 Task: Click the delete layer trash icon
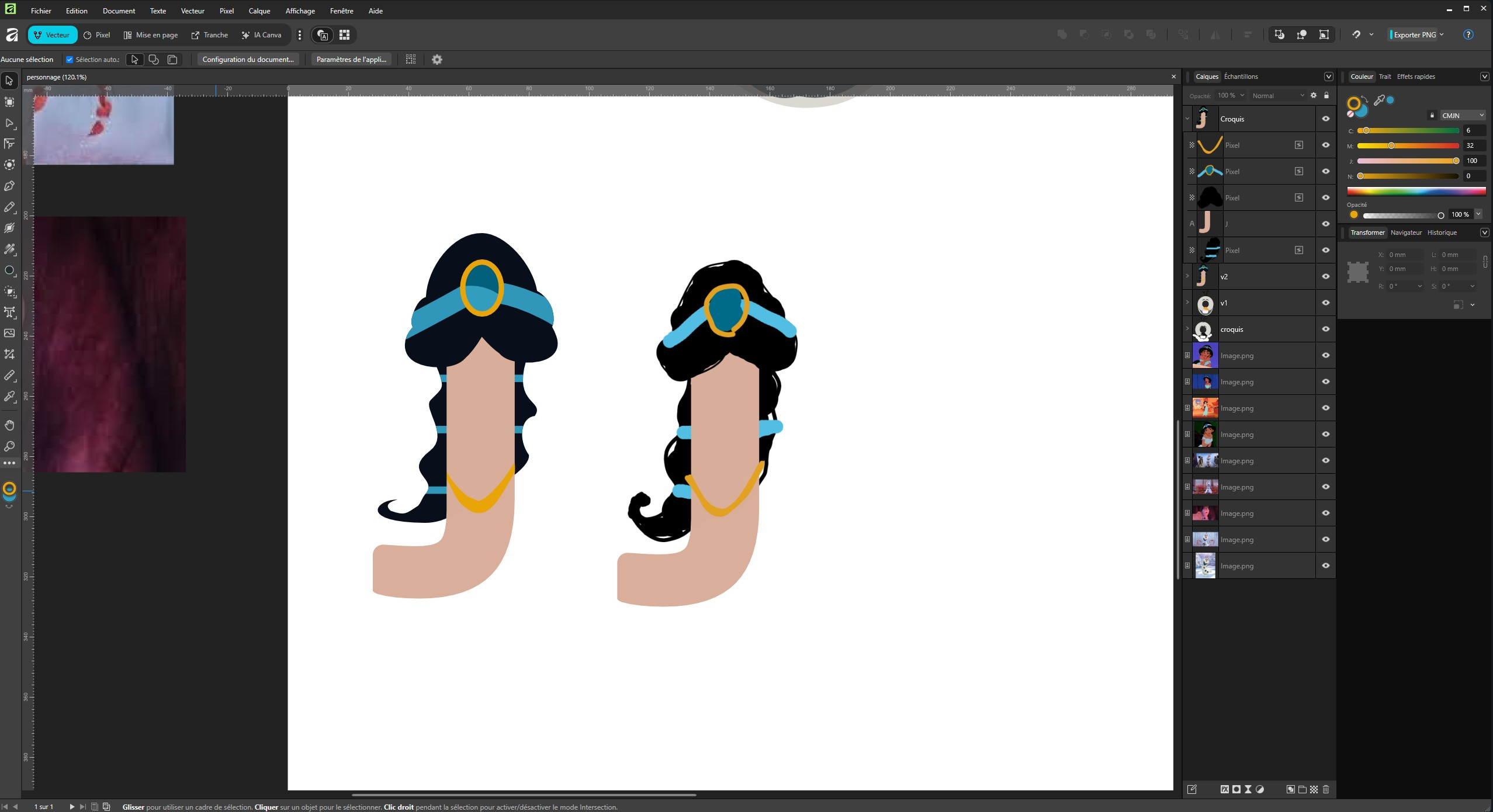click(1326, 789)
